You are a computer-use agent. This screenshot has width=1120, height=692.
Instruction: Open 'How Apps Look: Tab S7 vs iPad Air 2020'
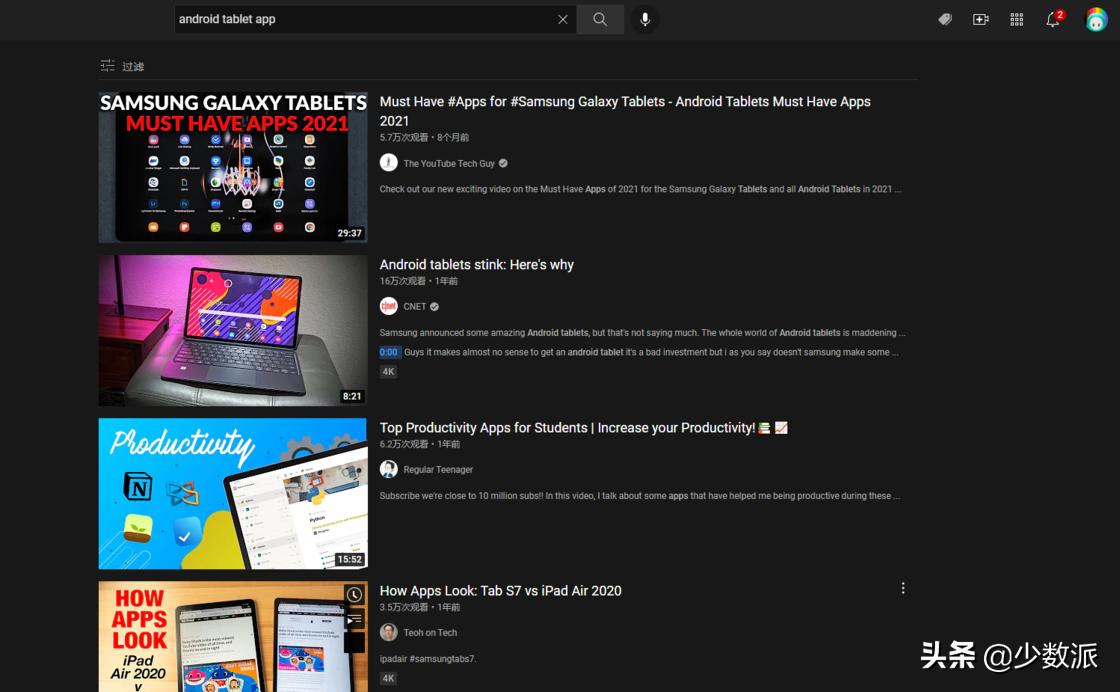click(500, 591)
